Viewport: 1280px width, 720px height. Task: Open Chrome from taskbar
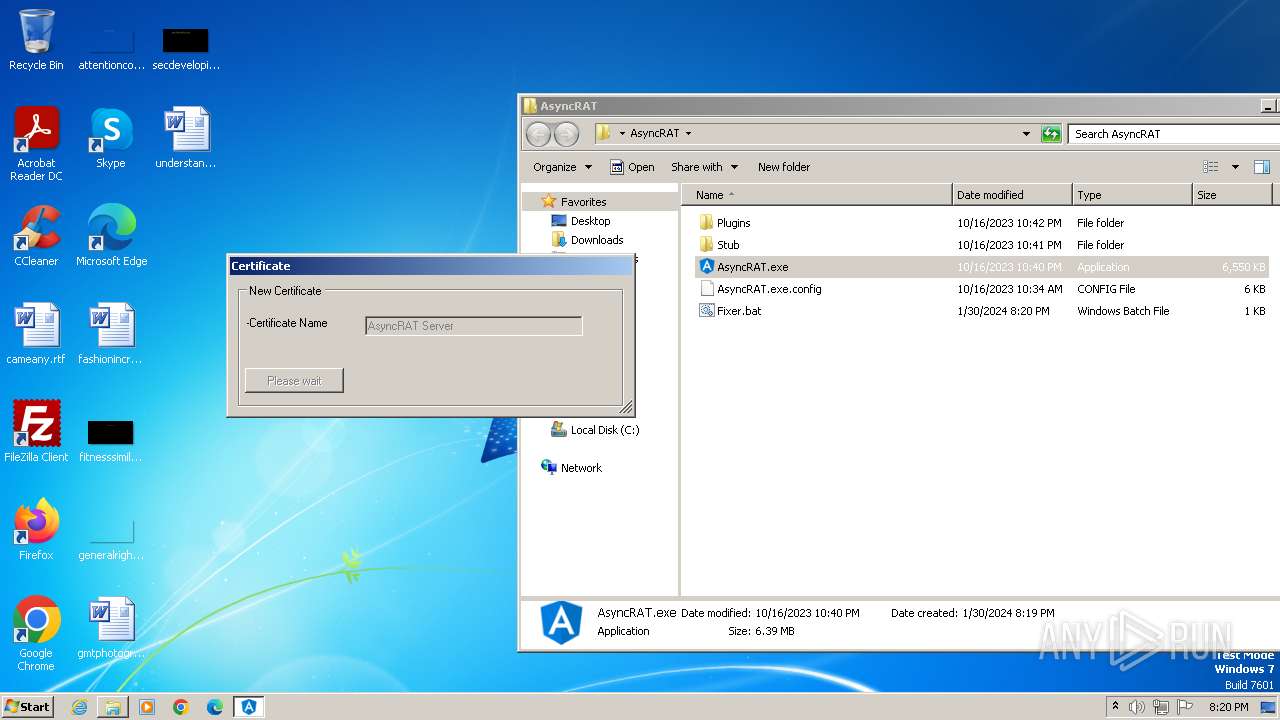[181, 707]
